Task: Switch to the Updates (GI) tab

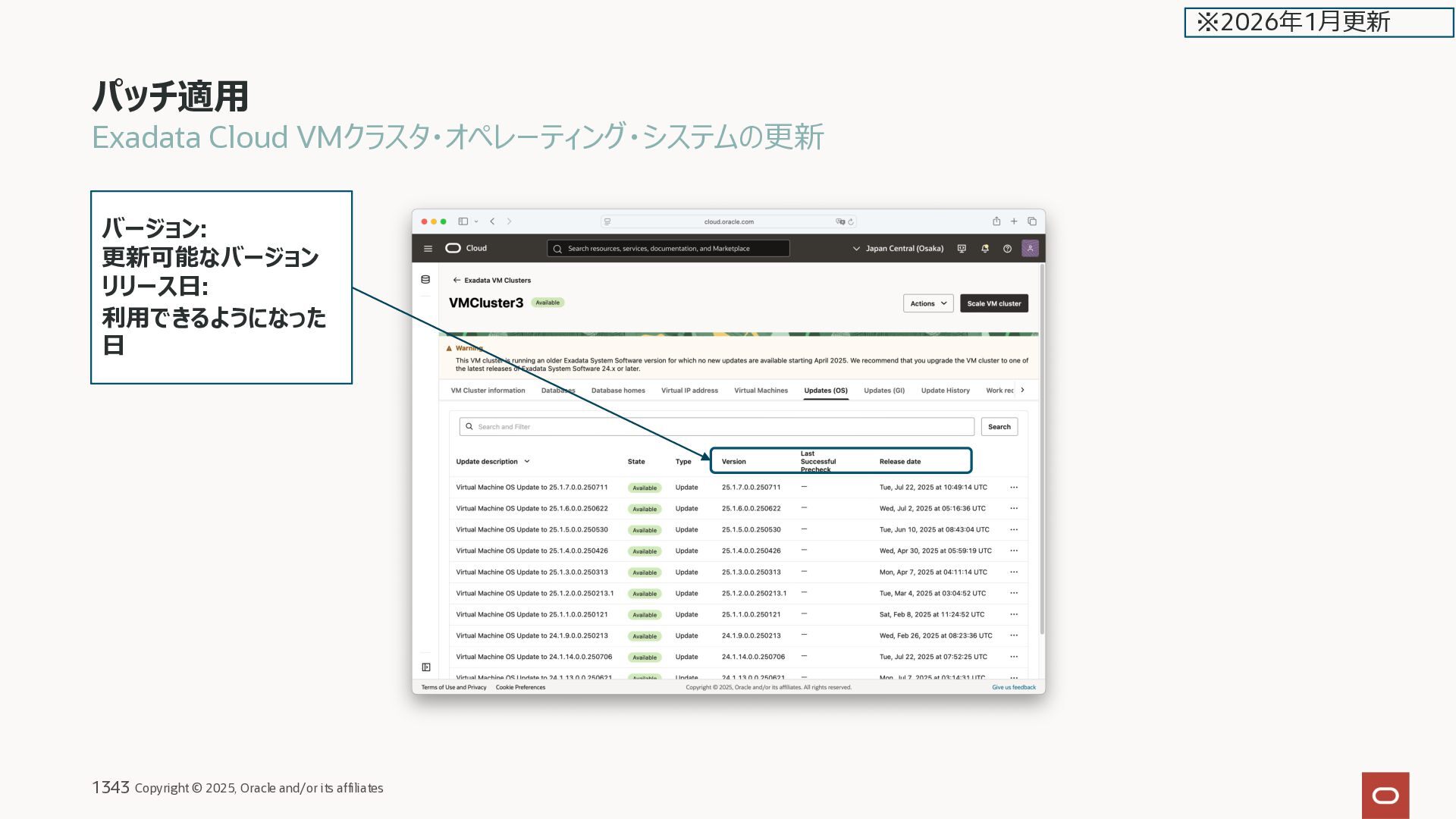Action: 884,391
